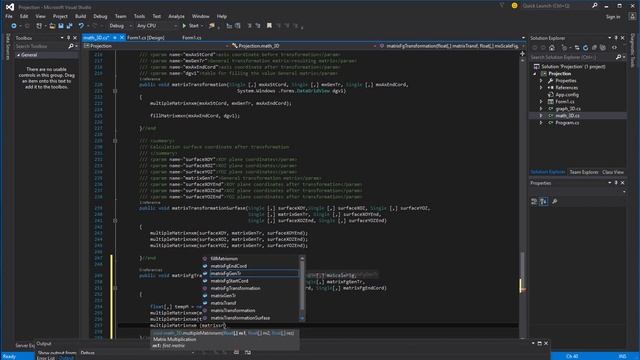Click the Collapse All icon in Solution Explorer
Viewport: 640px width, 360px height.
pos(594,48)
